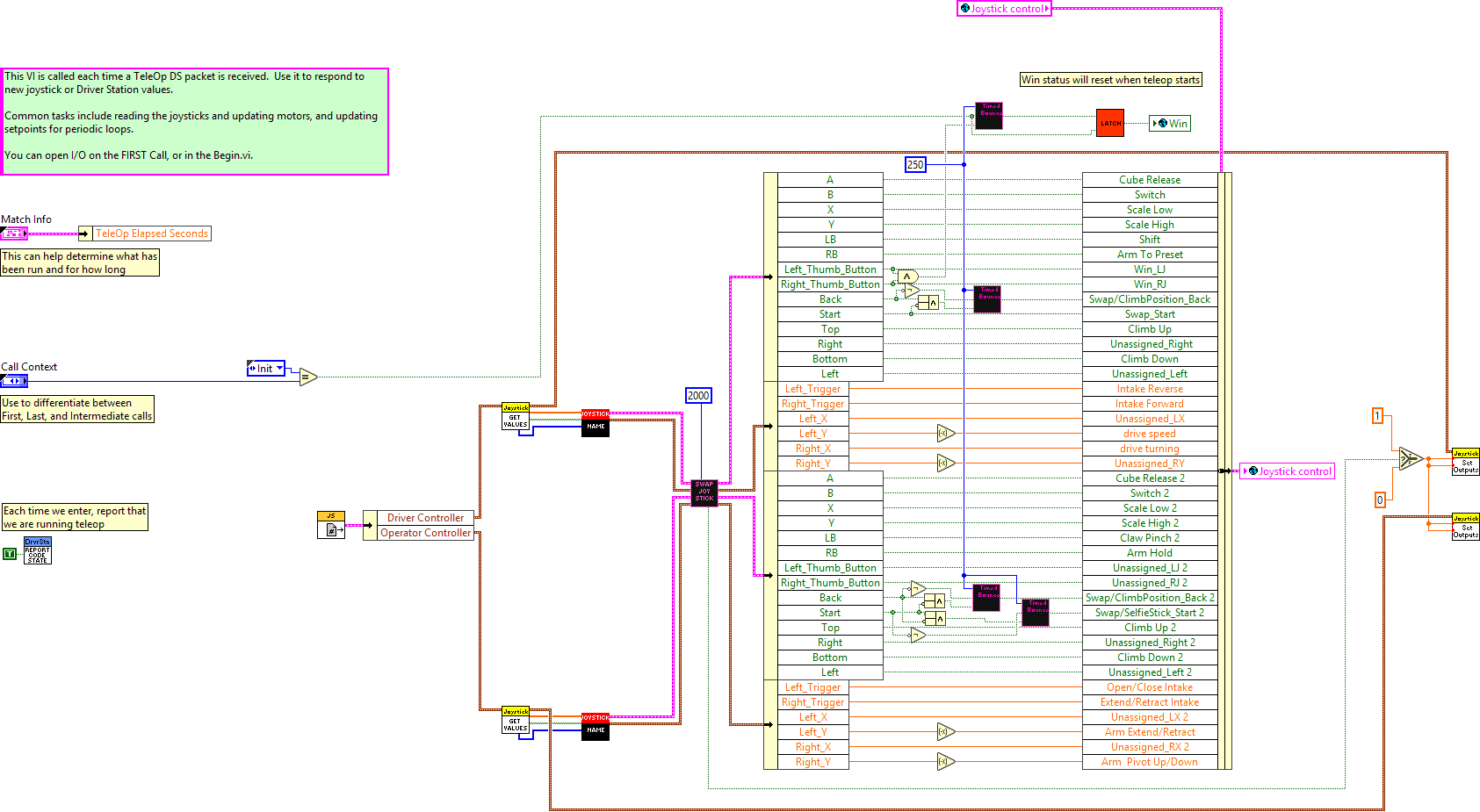Click the Match Info cluster terminal
The image size is (1480, 812).
coord(14,234)
